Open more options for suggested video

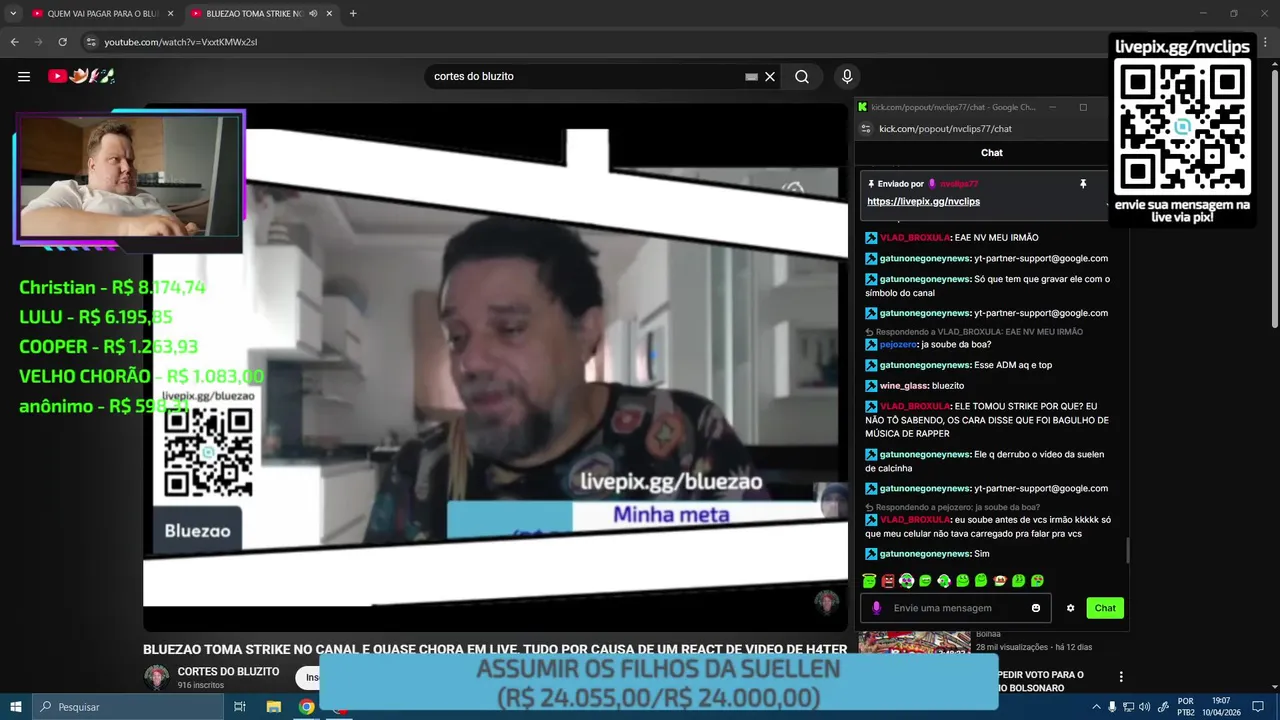pyautogui.click(x=1121, y=677)
